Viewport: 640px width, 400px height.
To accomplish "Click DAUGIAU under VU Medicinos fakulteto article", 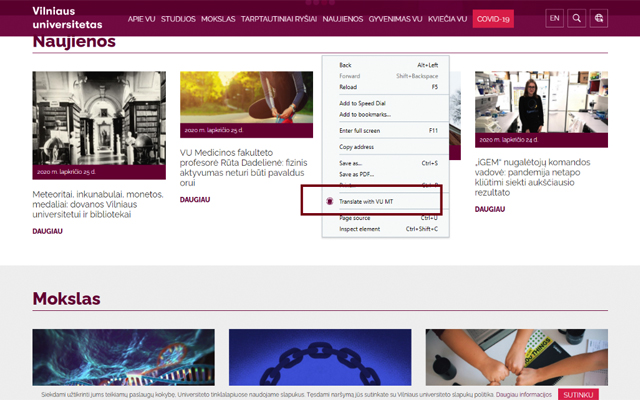I will 195,200.
